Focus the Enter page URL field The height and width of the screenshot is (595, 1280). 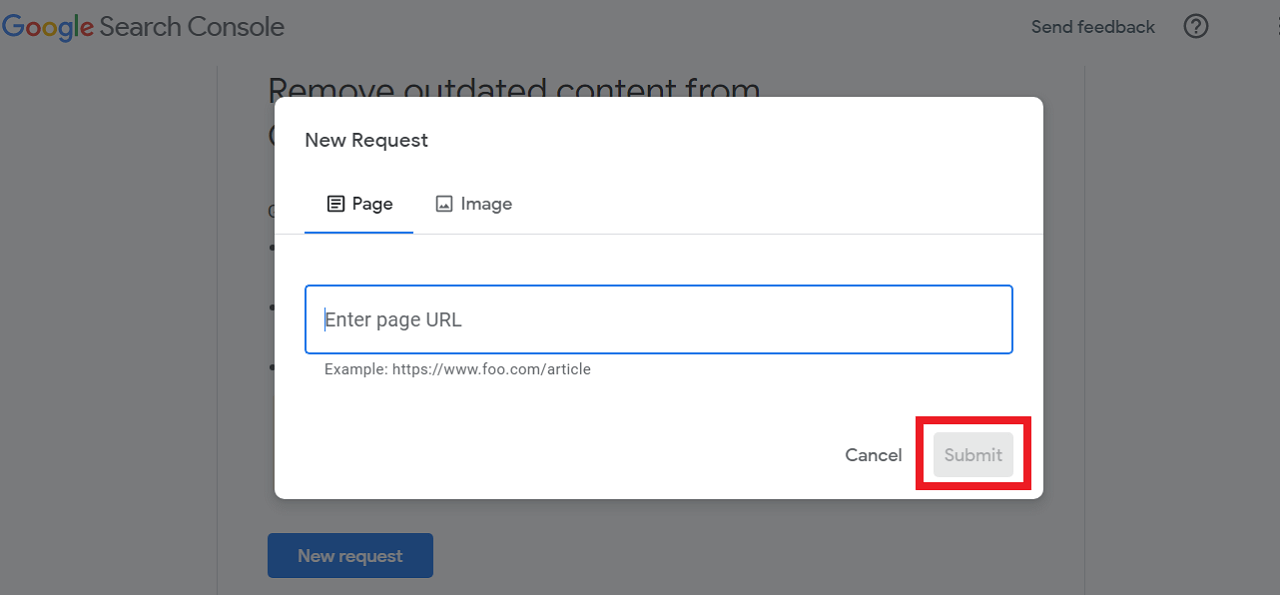tap(659, 319)
